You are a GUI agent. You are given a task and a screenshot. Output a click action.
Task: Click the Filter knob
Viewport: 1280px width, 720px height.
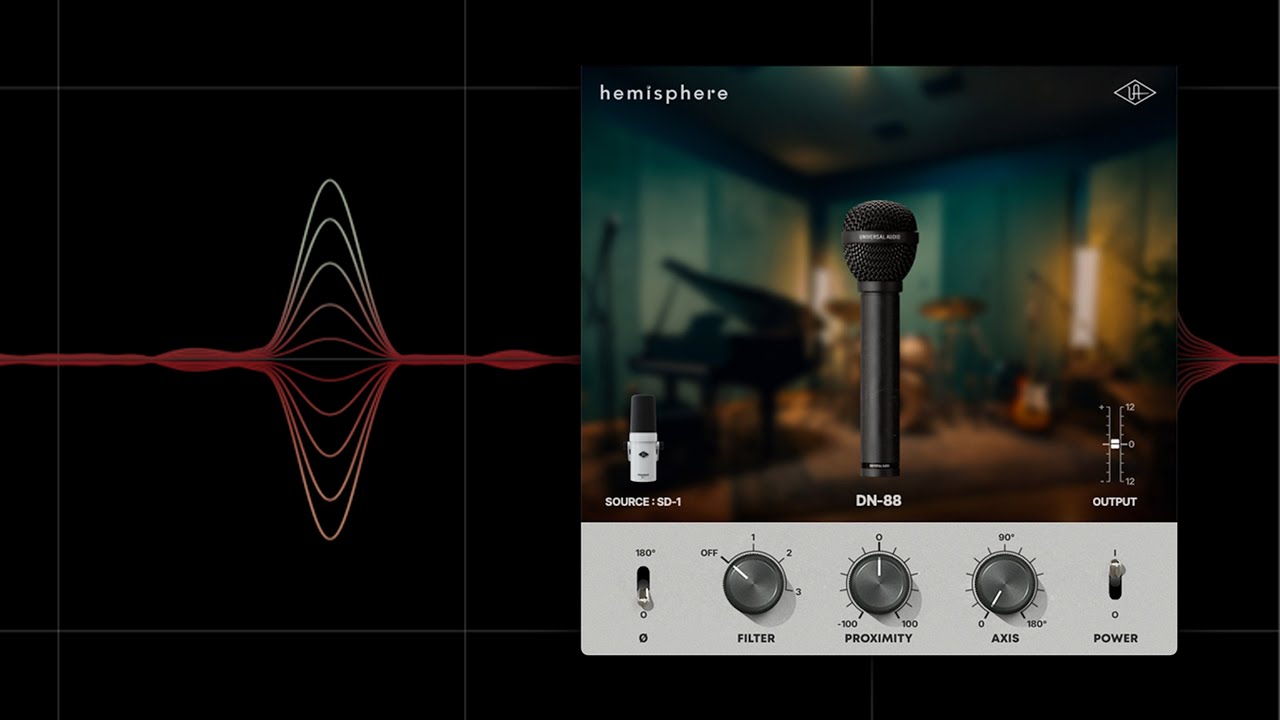[754, 583]
